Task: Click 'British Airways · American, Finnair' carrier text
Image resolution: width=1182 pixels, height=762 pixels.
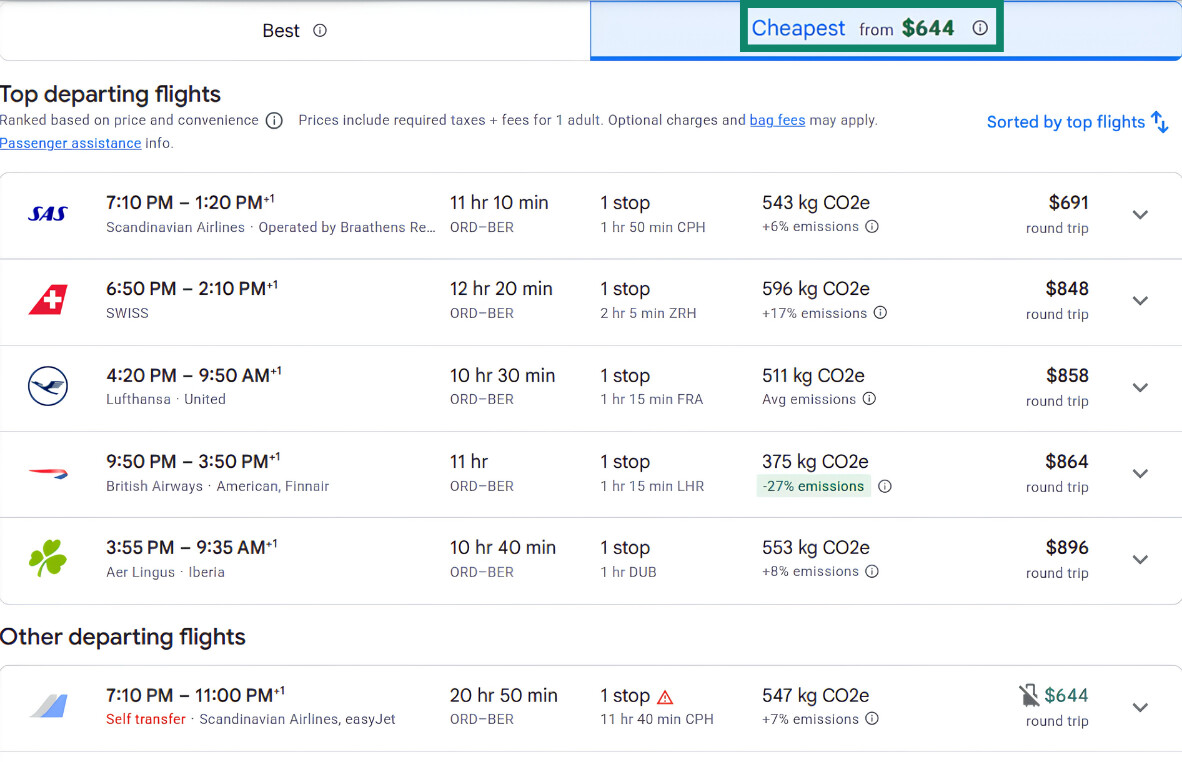Action: [218, 486]
